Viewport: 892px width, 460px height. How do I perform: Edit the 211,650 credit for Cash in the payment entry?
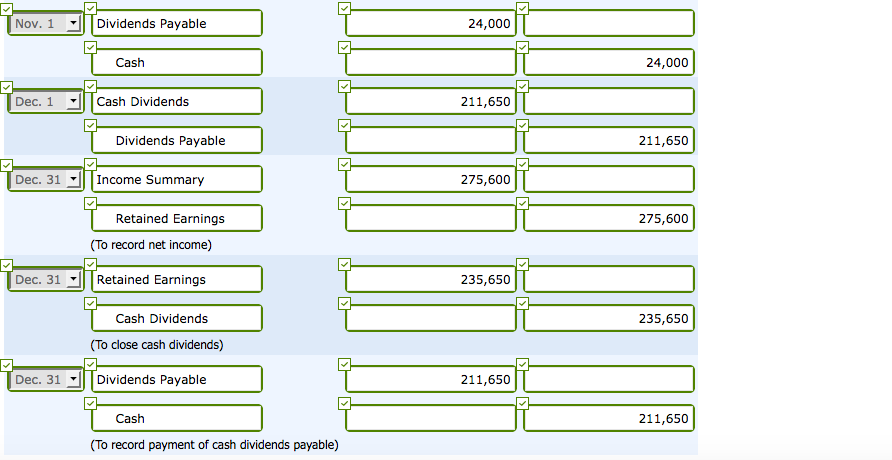click(x=609, y=418)
